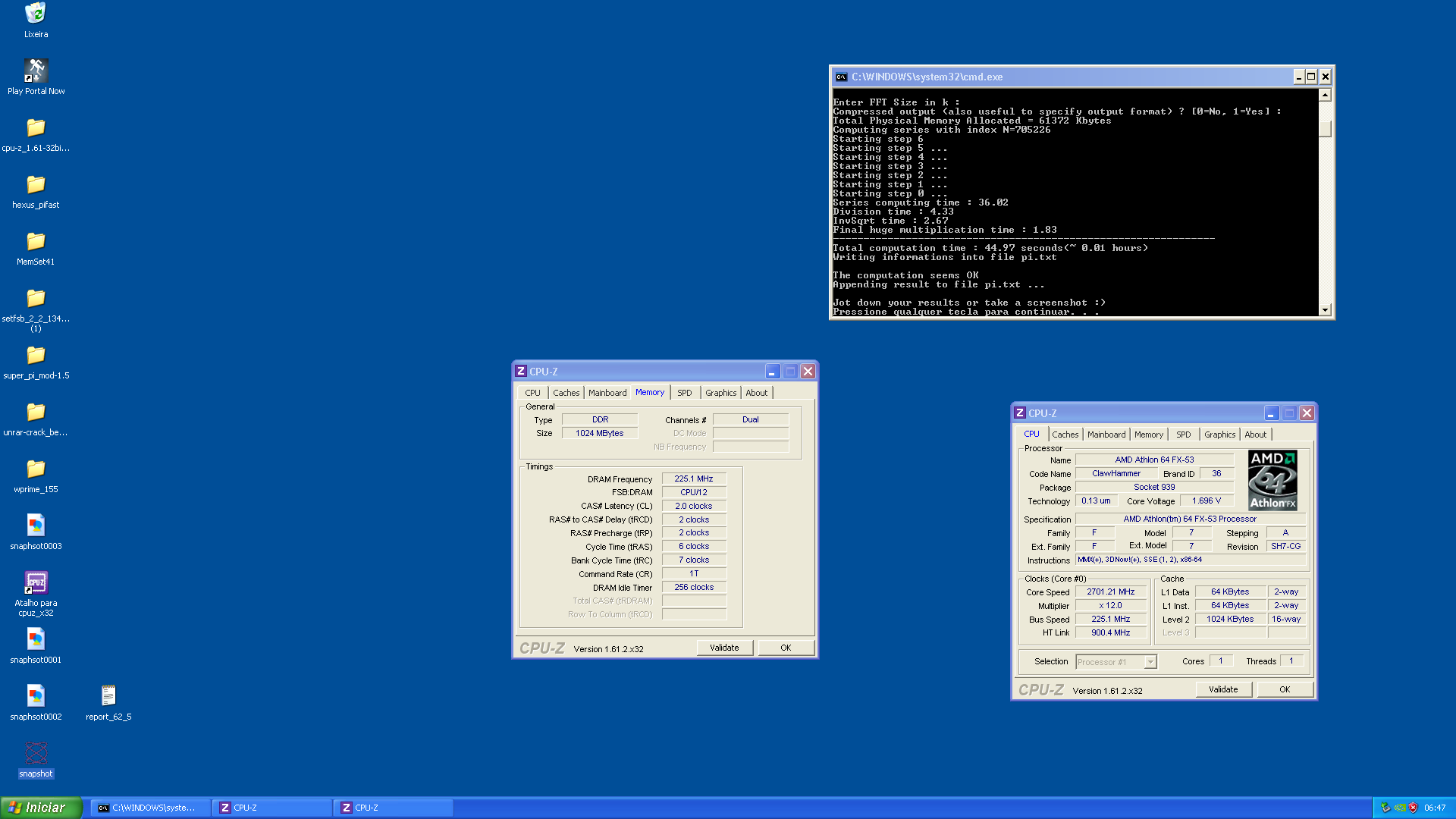Expand the Processor #1 selection dropdown
The image size is (1456, 819).
pos(1150,662)
